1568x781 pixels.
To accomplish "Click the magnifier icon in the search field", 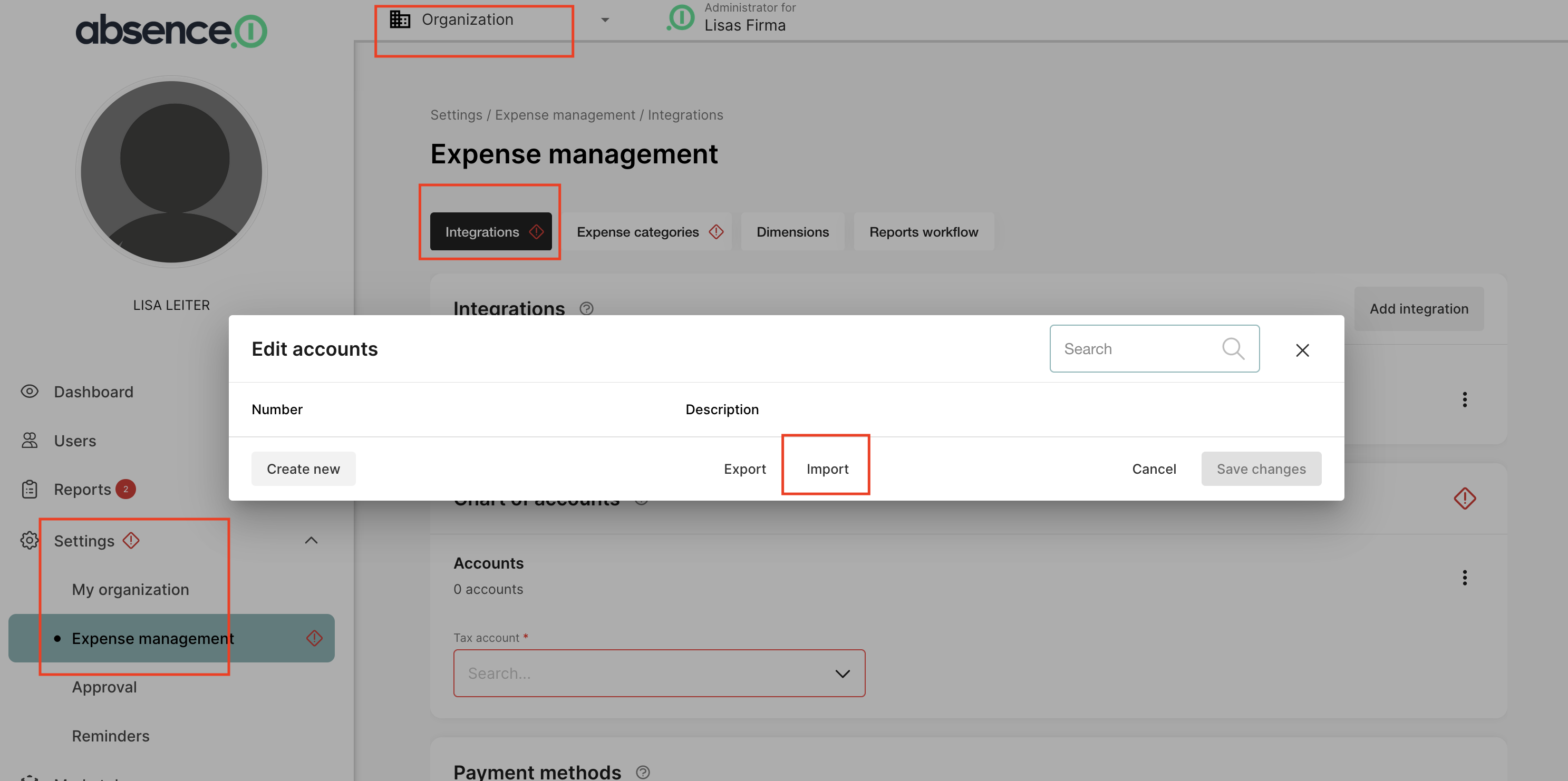I will [1233, 348].
